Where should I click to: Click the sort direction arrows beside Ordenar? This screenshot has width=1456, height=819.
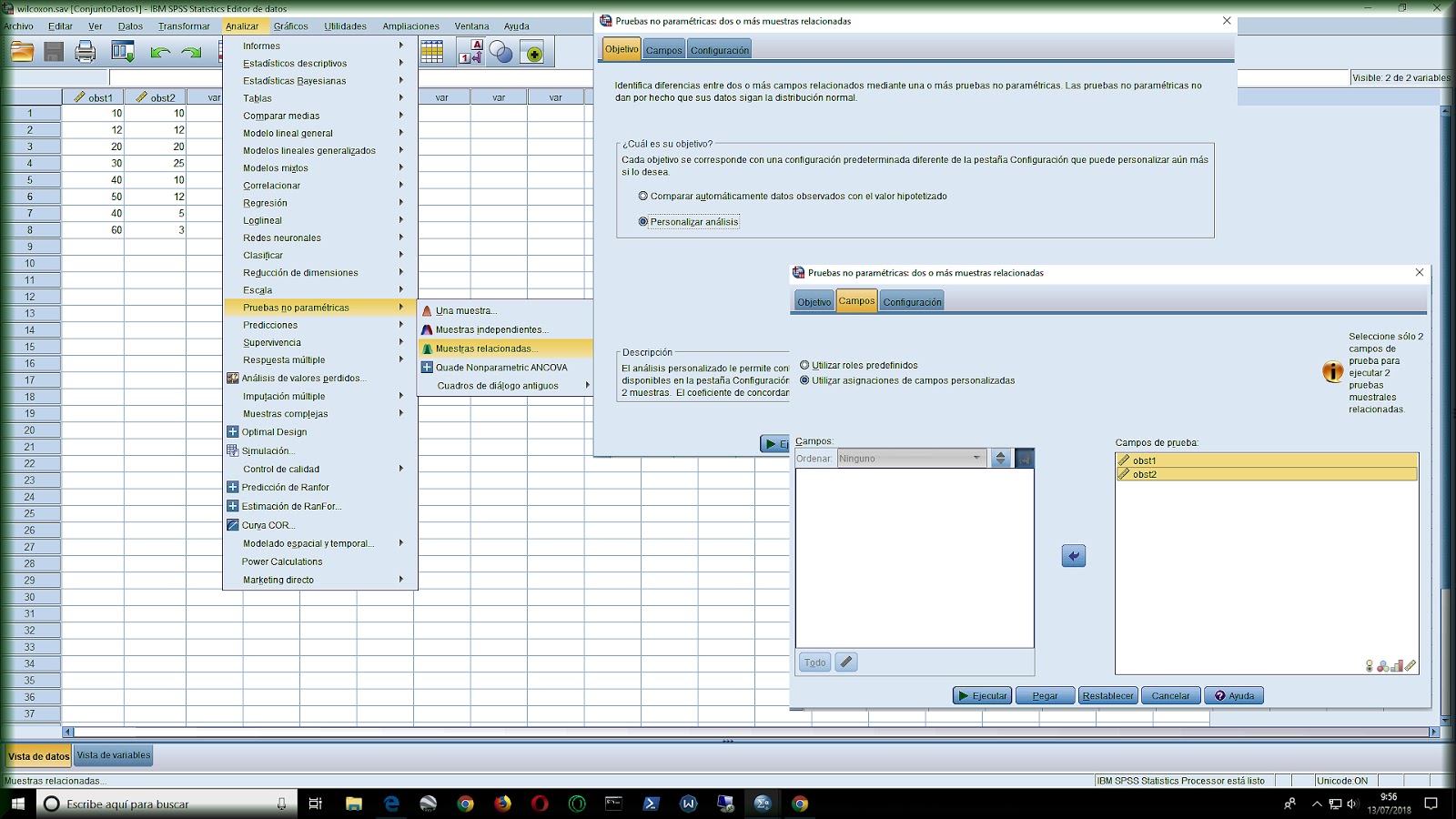[x=1000, y=459]
